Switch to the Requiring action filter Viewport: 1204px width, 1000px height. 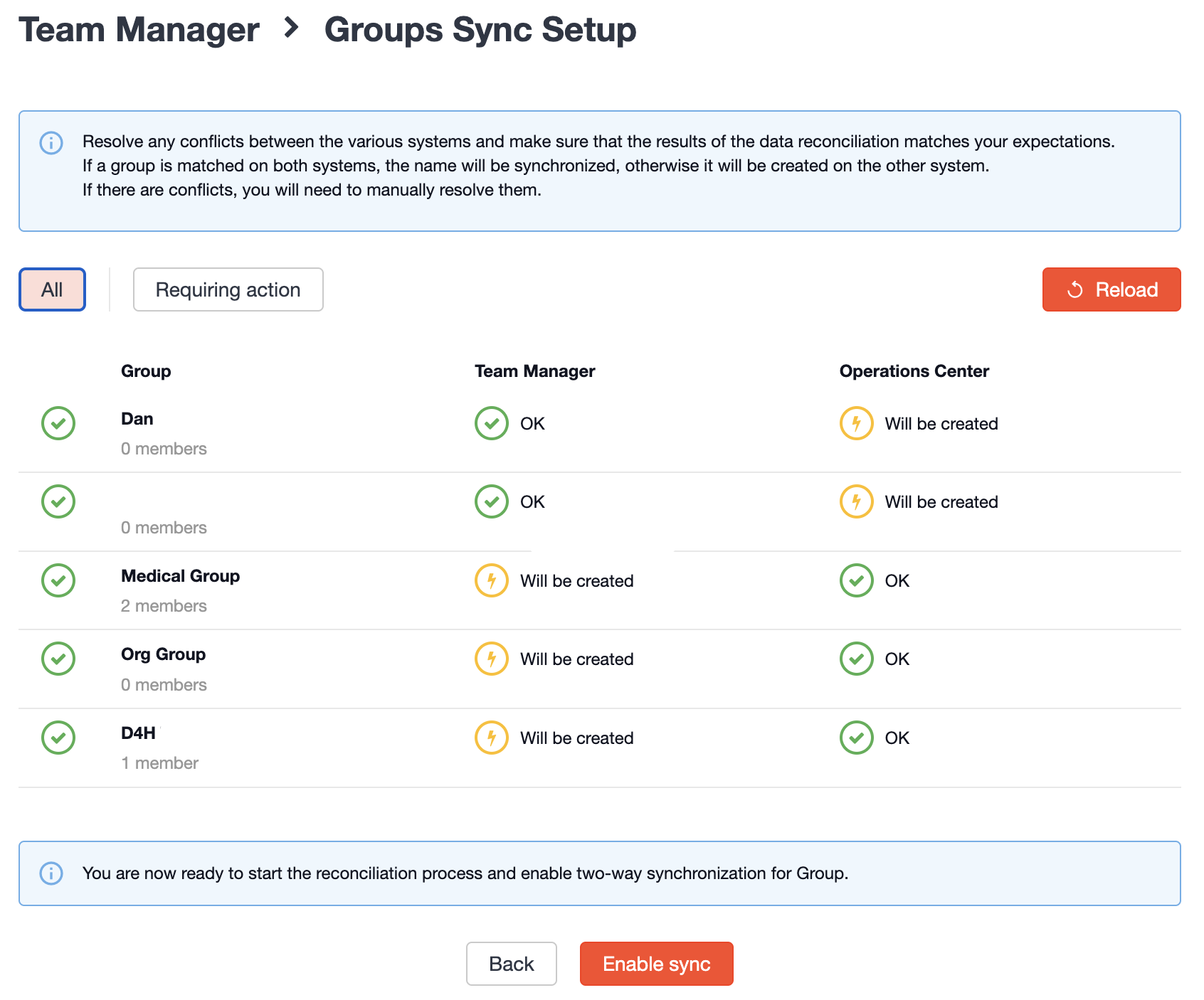(x=228, y=289)
